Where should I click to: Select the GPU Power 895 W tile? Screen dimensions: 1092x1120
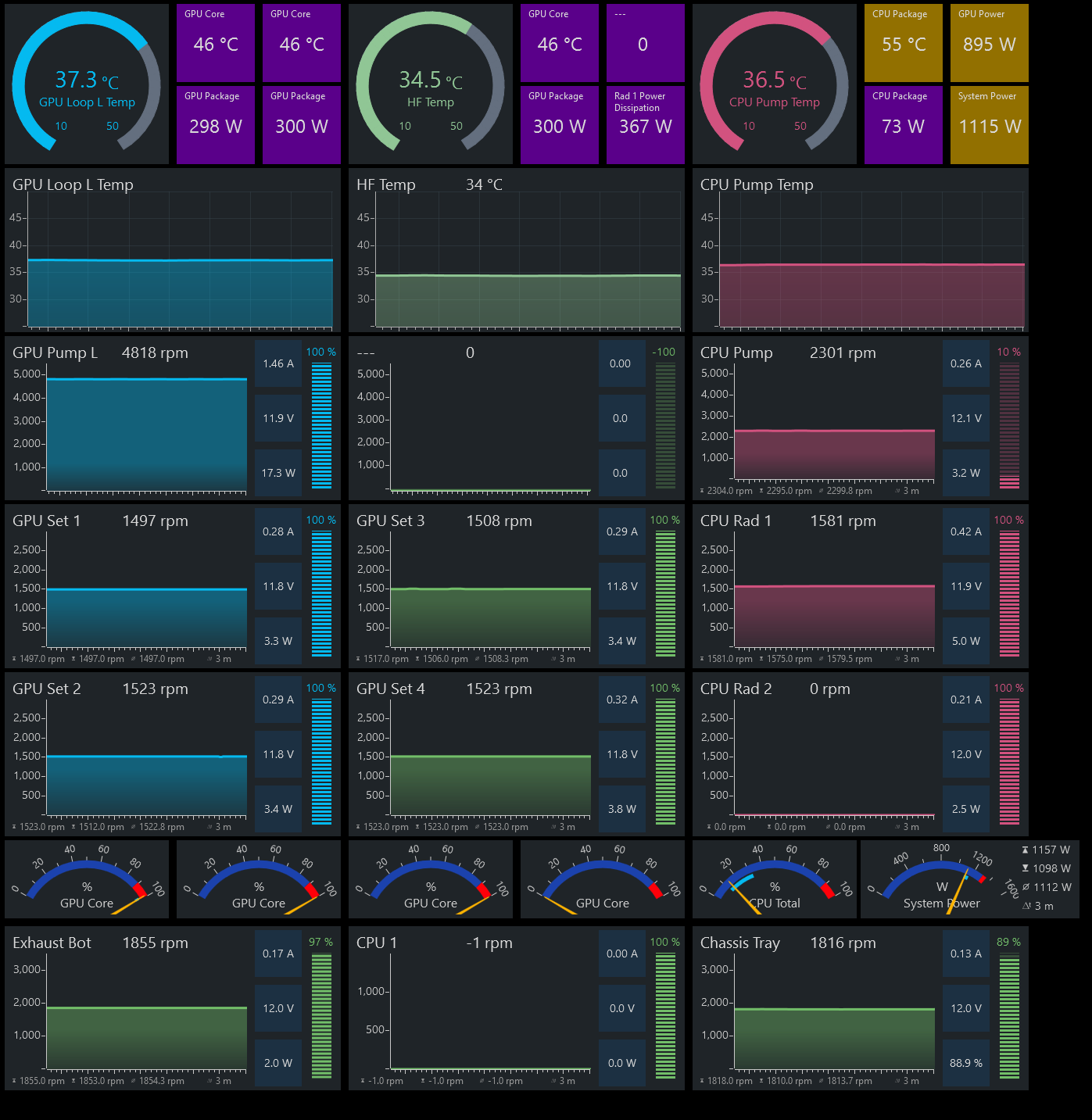tap(989, 43)
